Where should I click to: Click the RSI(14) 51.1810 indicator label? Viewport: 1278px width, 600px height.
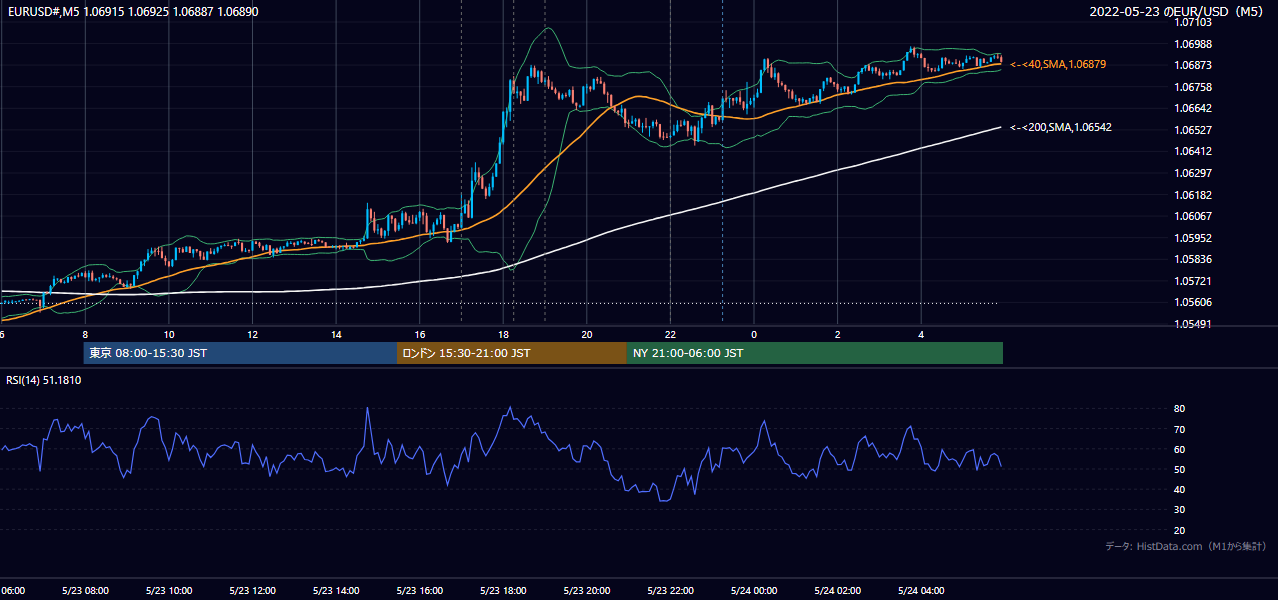click(x=44, y=380)
